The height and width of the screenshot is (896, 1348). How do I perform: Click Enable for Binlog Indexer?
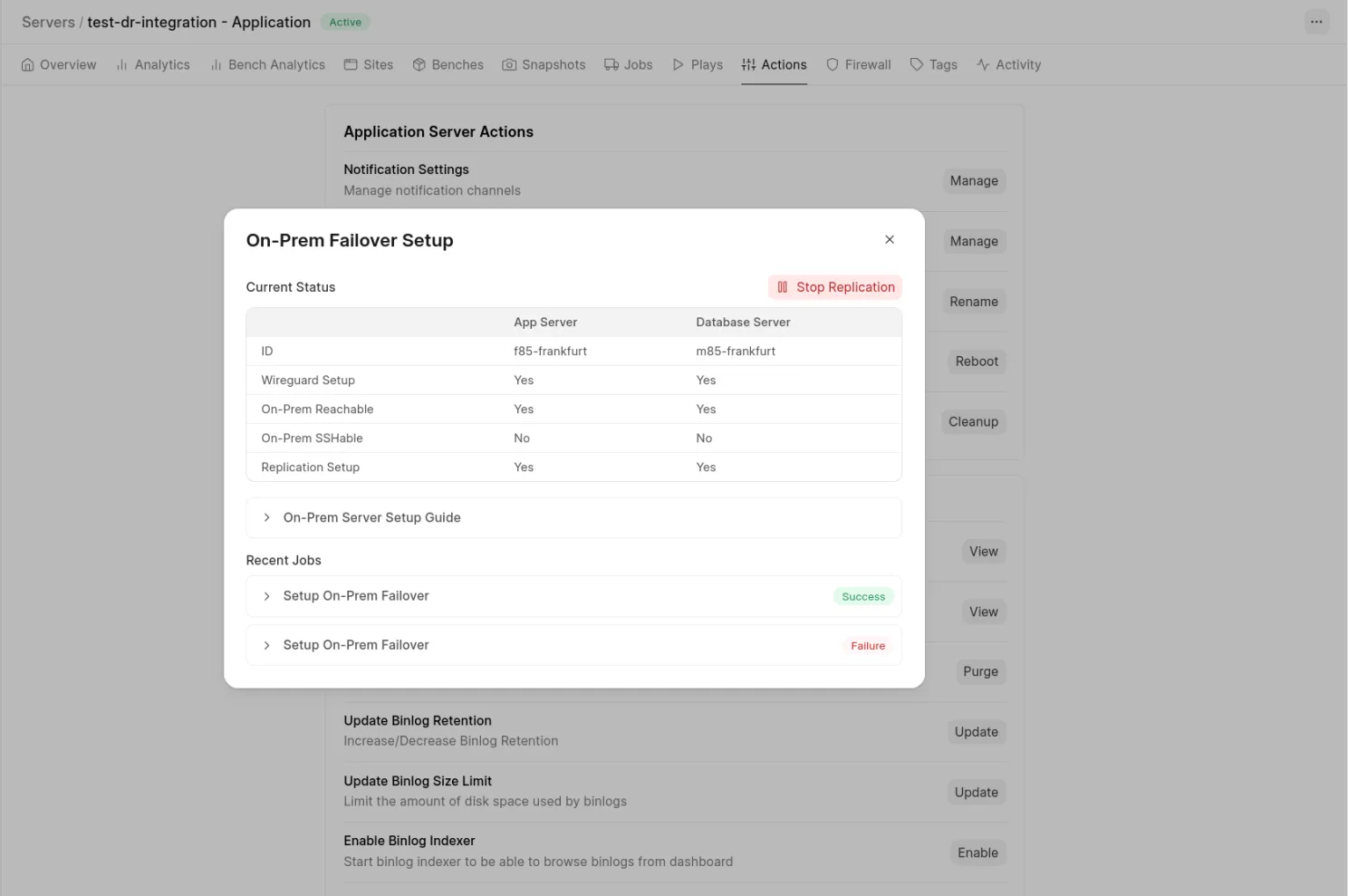tap(977, 853)
